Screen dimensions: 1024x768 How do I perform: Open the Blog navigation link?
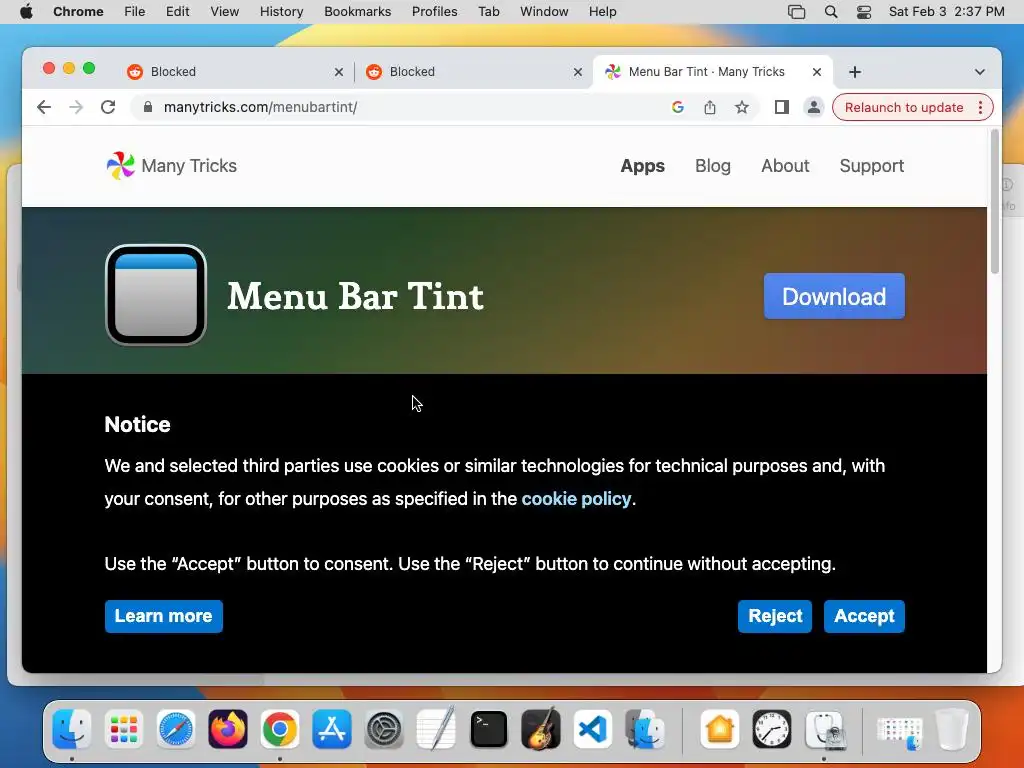[712, 166]
